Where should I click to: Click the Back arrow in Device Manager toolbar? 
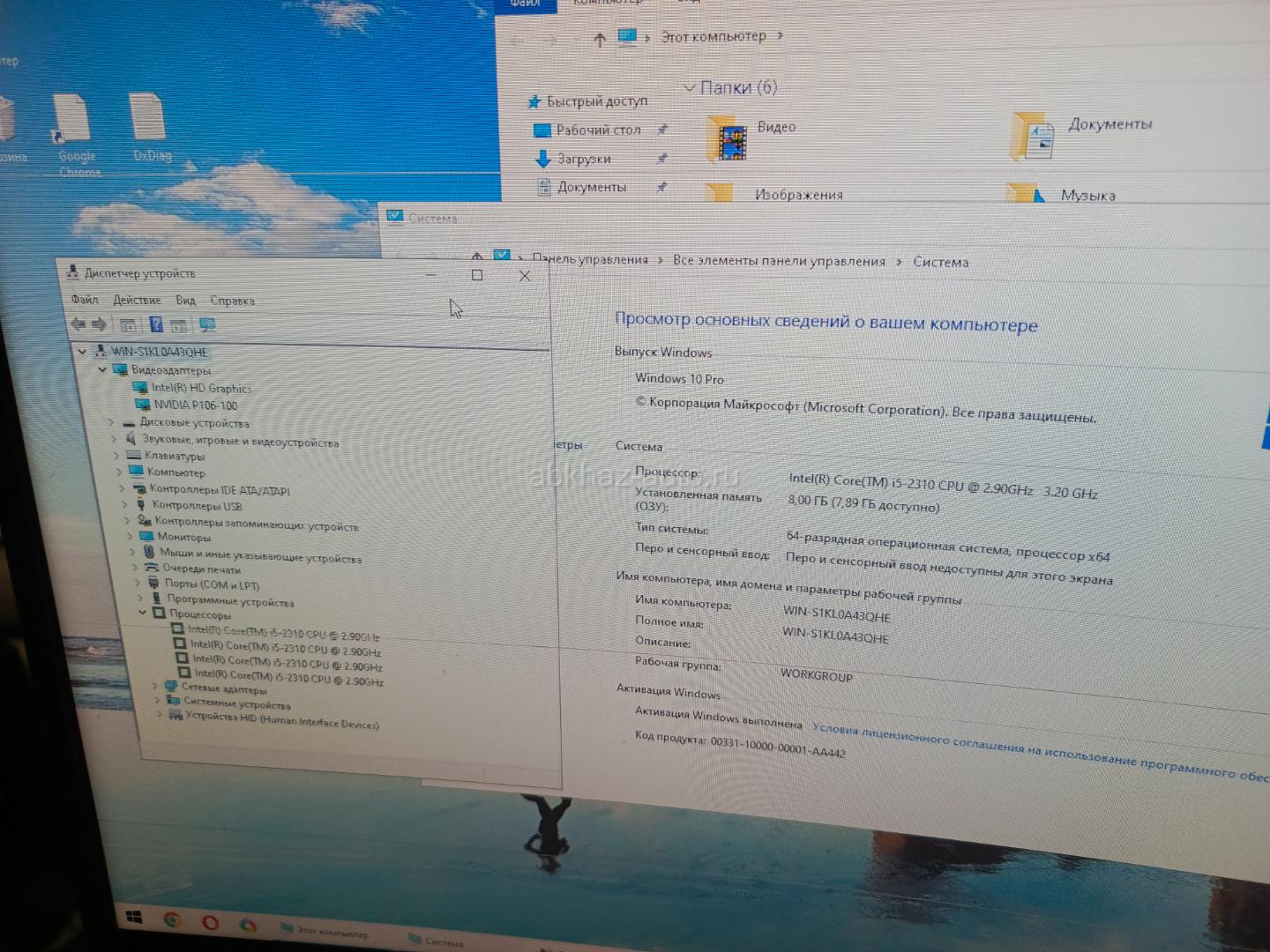(78, 324)
